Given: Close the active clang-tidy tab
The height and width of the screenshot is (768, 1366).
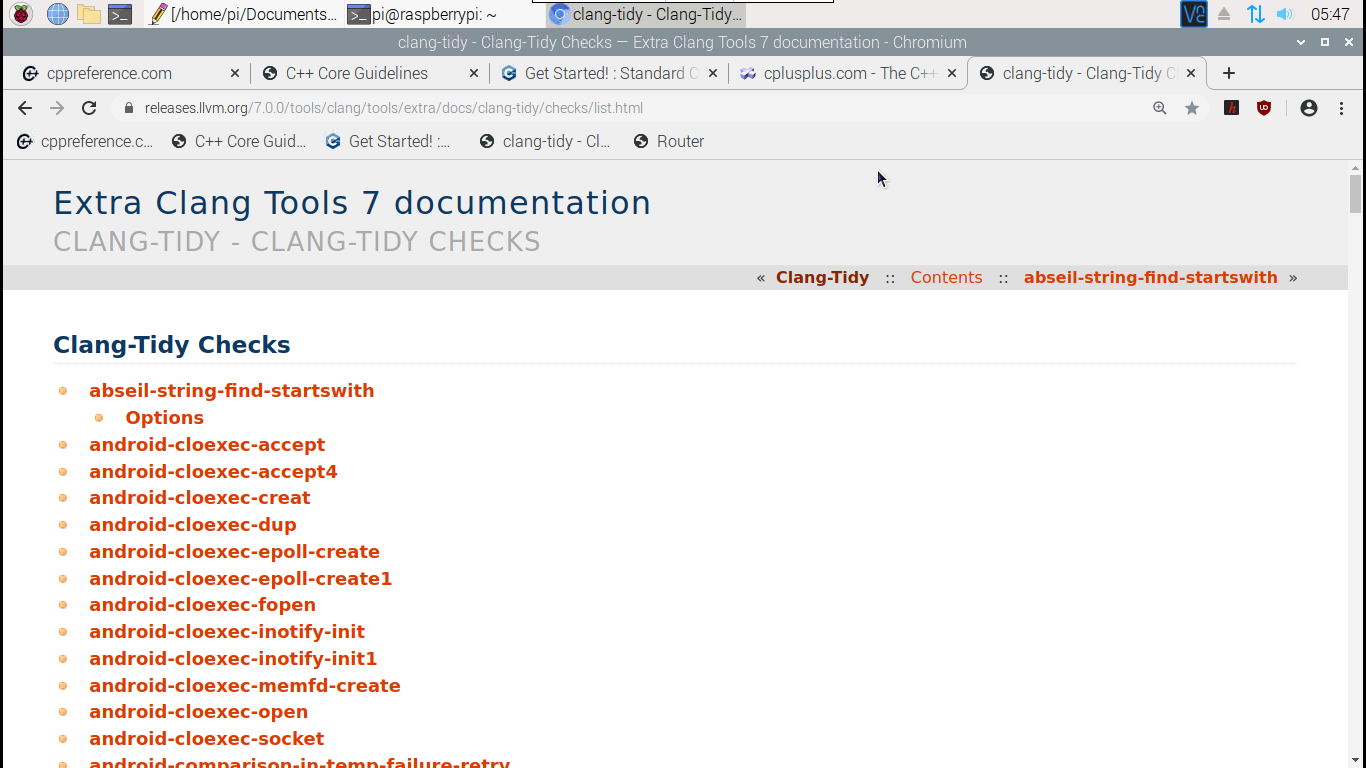Looking at the screenshot, I should click(1191, 73).
